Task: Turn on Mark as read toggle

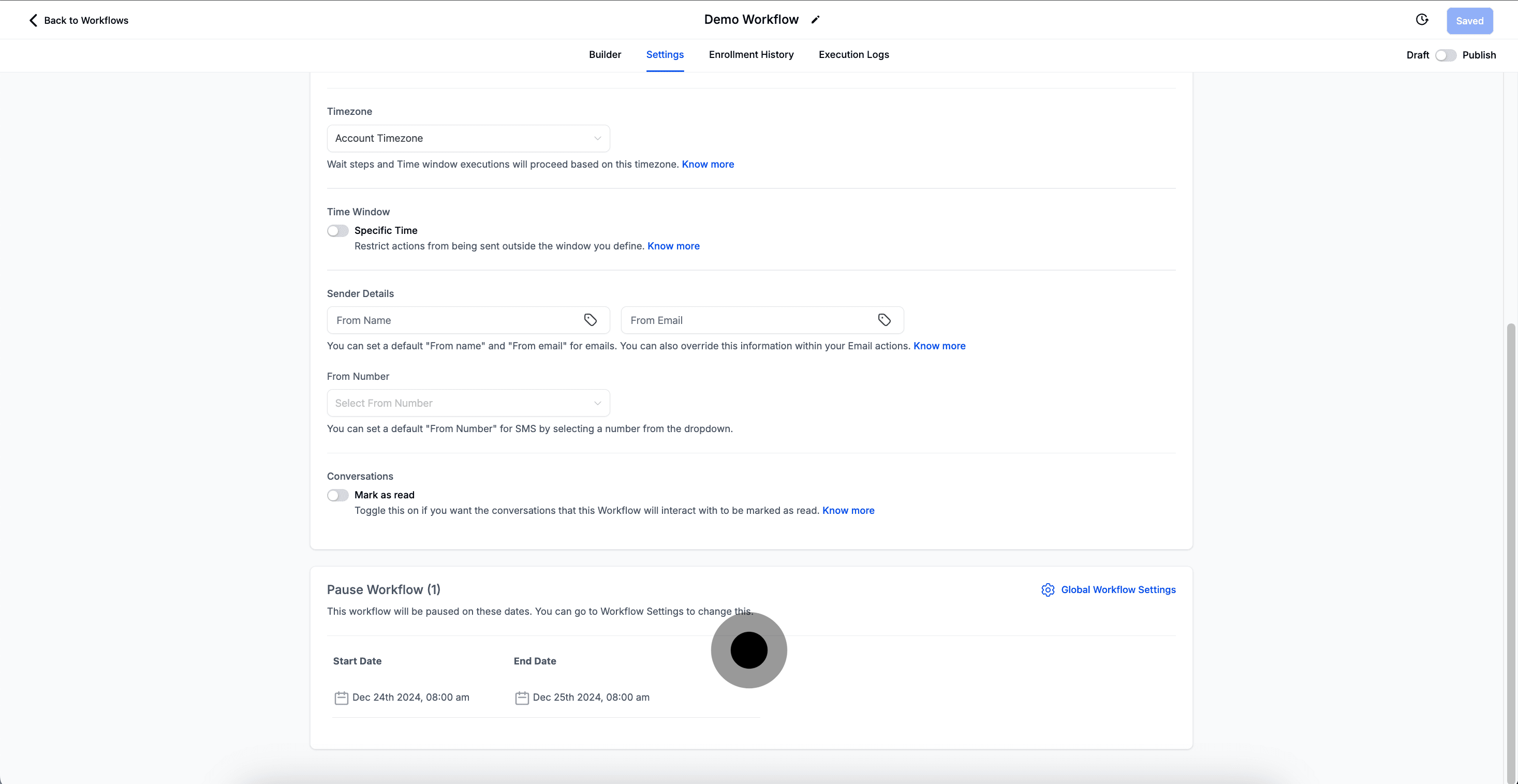Action: 337,495
